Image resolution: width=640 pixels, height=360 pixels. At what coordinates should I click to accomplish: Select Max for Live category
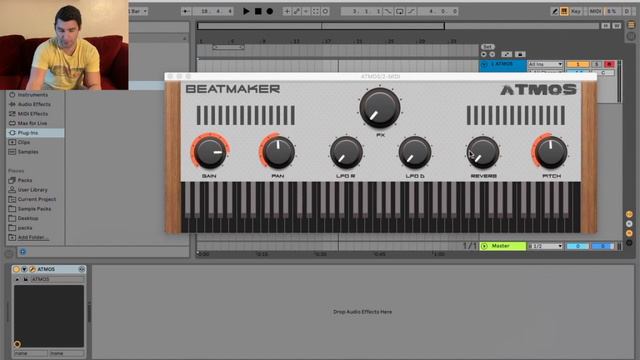(x=32, y=123)
